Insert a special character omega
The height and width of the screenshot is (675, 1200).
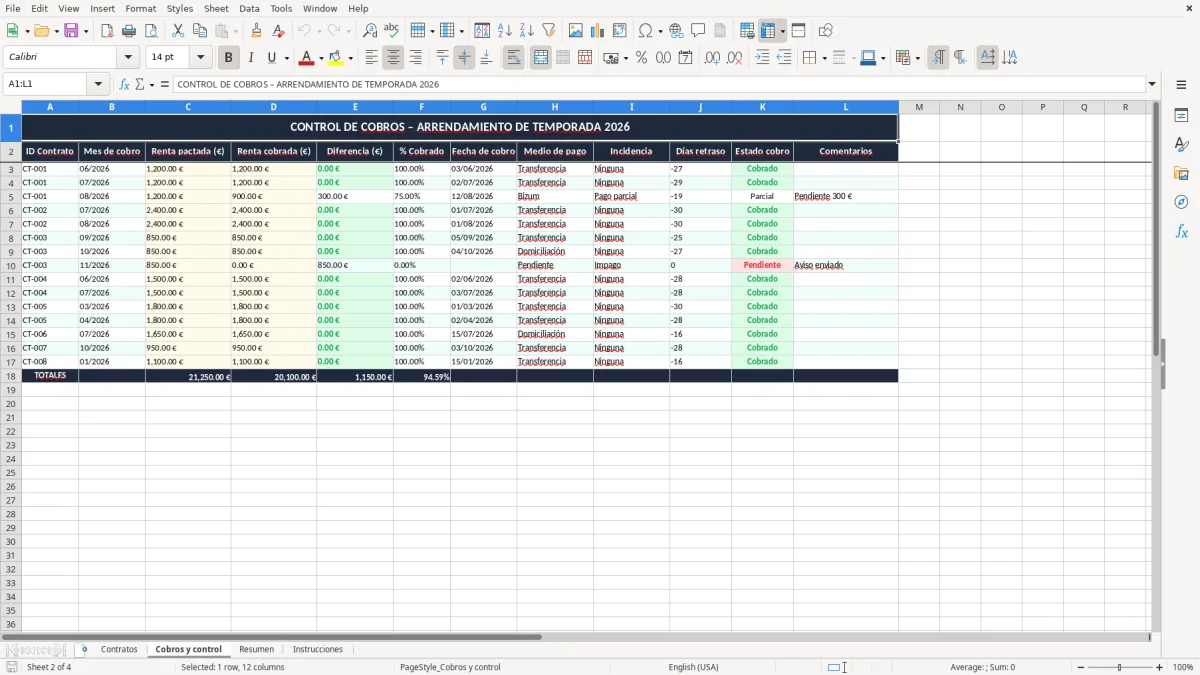pos(645,31)
